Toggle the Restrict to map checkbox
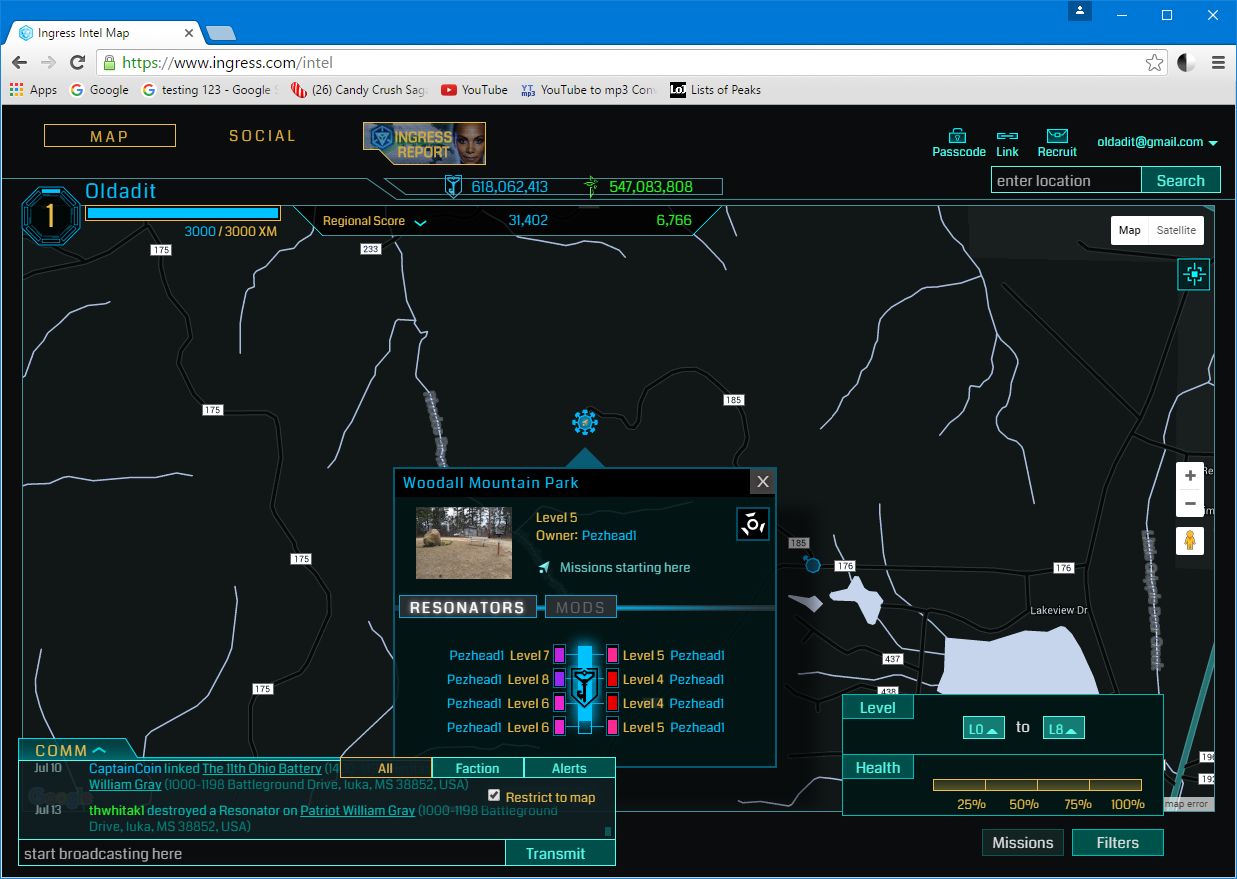 click(494, 795)
